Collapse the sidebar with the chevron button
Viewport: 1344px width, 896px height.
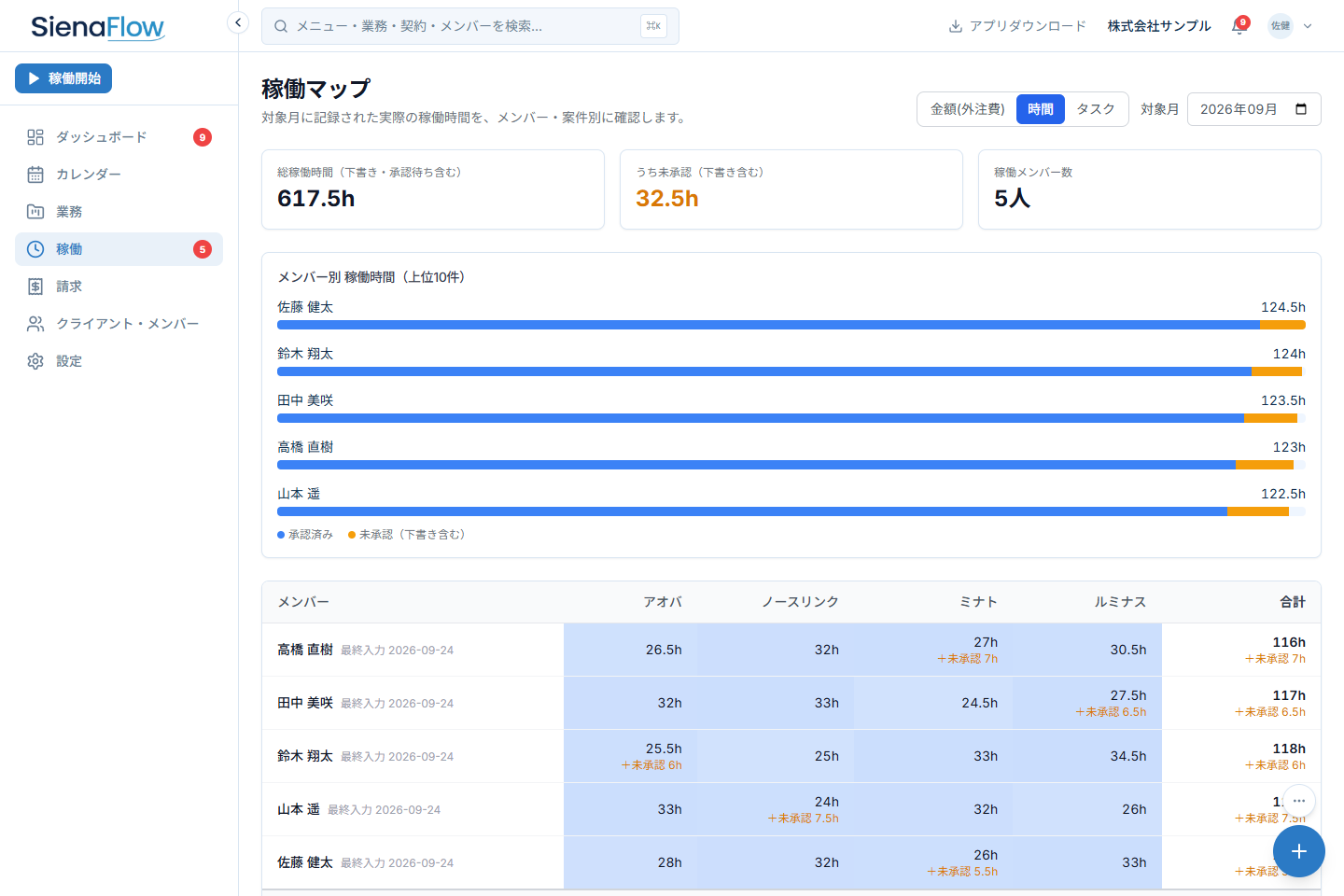click(238, 22)
